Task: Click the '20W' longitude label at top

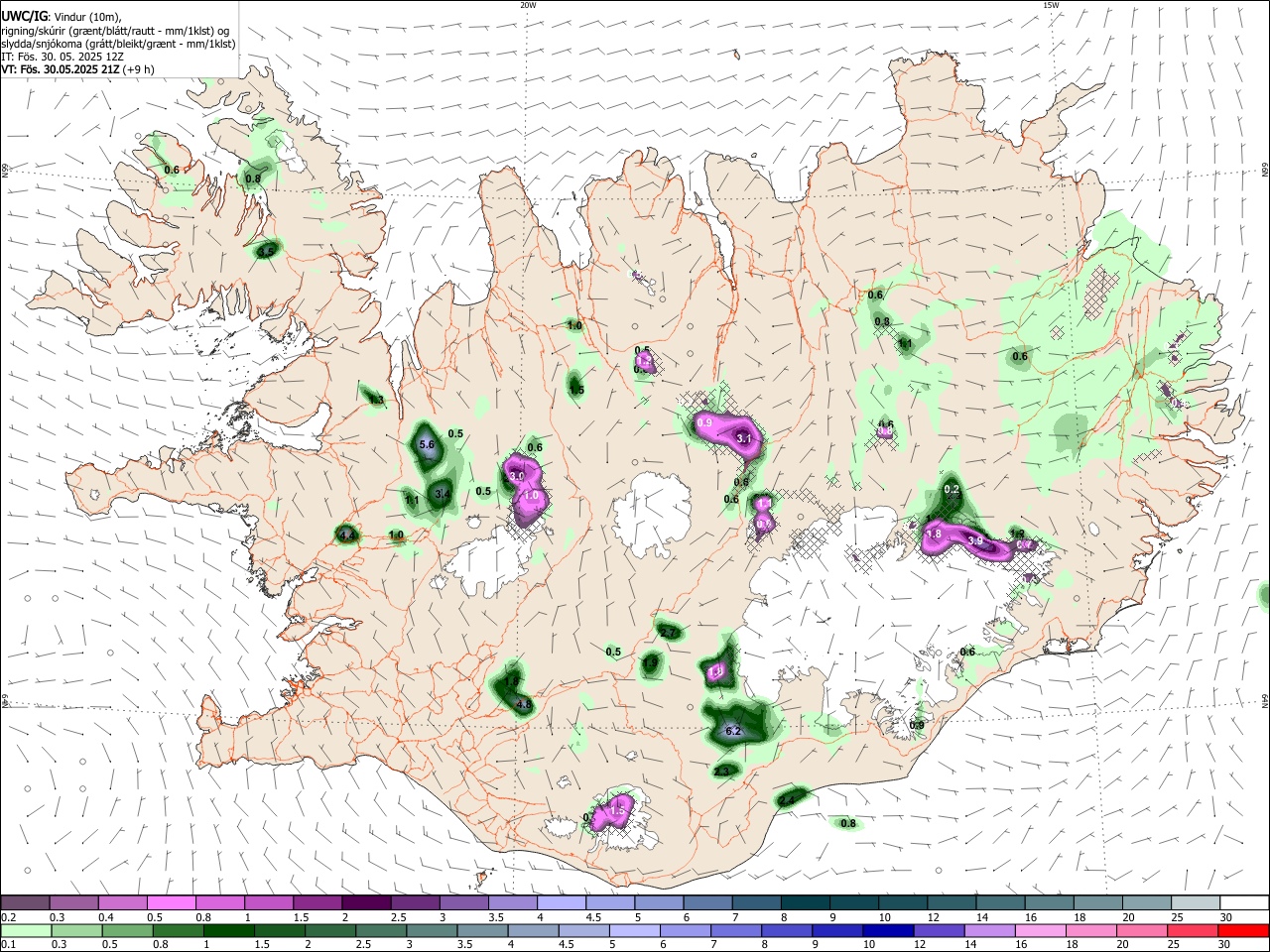Action: pyautogui.click(x=528, y=5)
